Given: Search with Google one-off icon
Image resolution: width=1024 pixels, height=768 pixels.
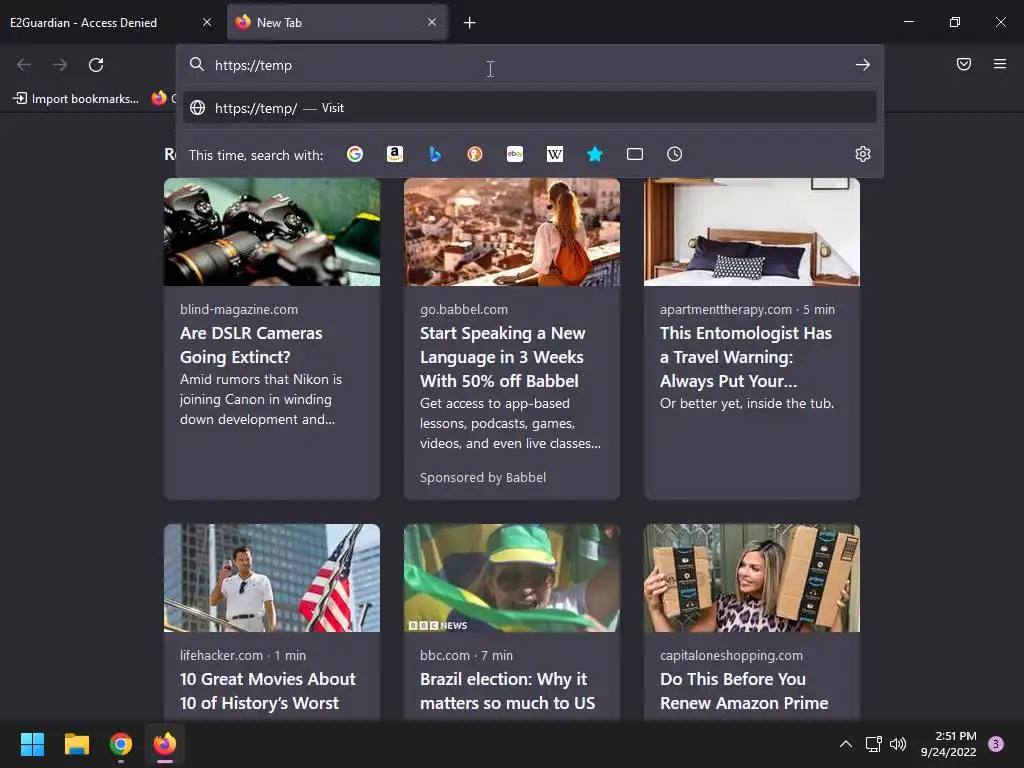Looking at the screenshot, I should [355, 154].
